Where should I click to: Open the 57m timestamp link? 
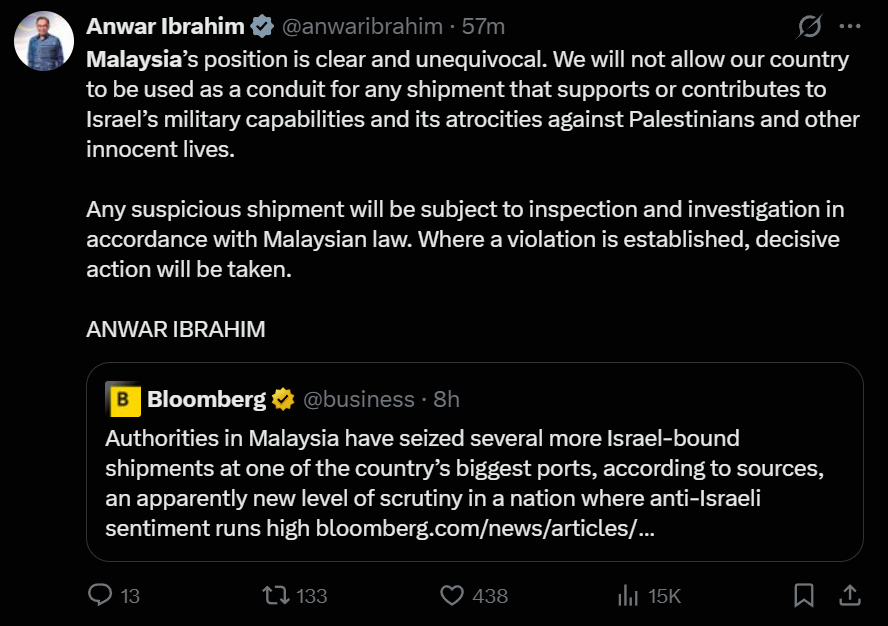click(x=483, y=26)
